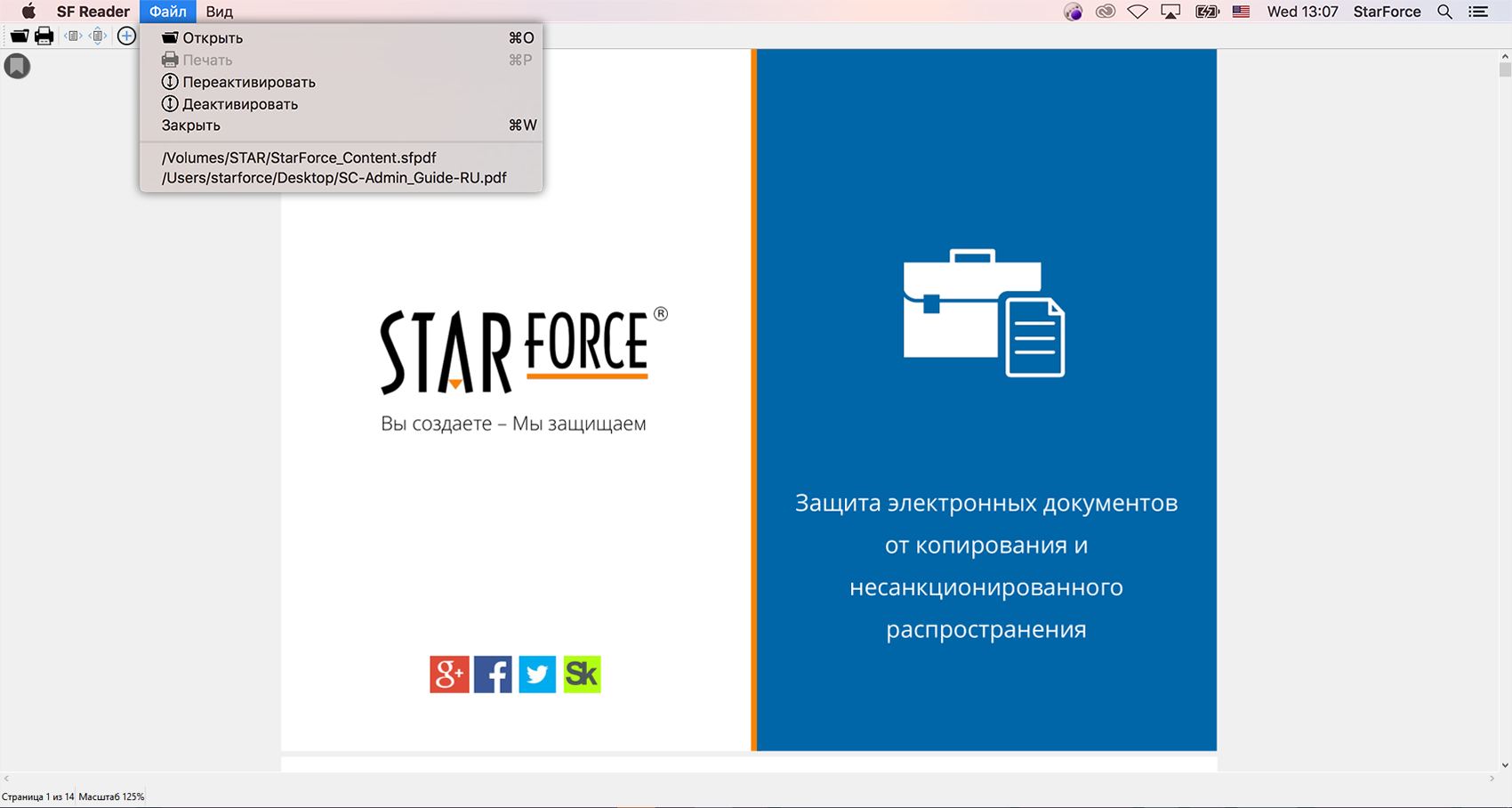Image resolution: width=1512 pixels, height=808 pixels.
Task: Open the Apple menu
Action: [28, 12]
